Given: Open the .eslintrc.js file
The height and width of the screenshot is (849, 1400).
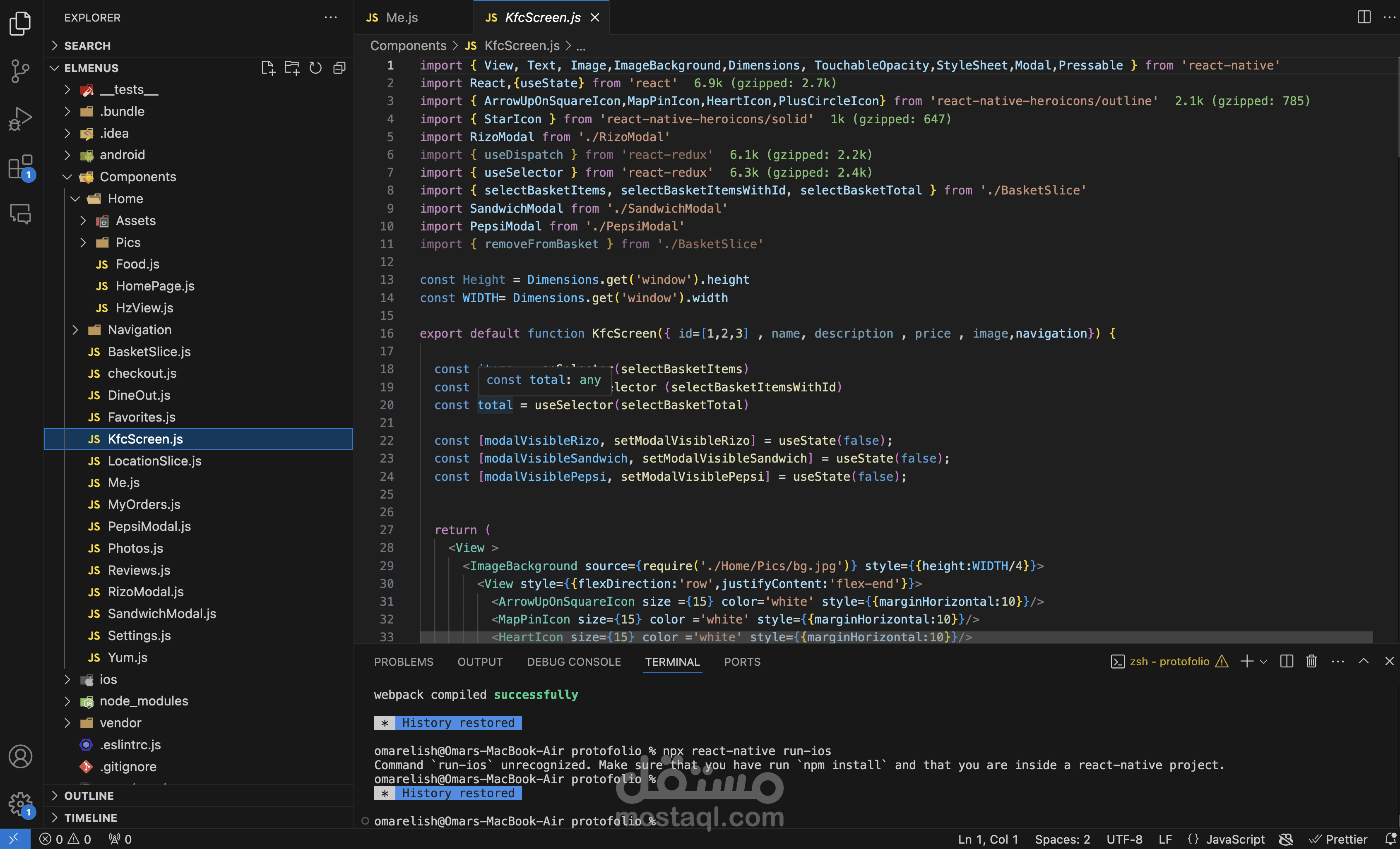Looking at the screenshot, I should point(199,744).
